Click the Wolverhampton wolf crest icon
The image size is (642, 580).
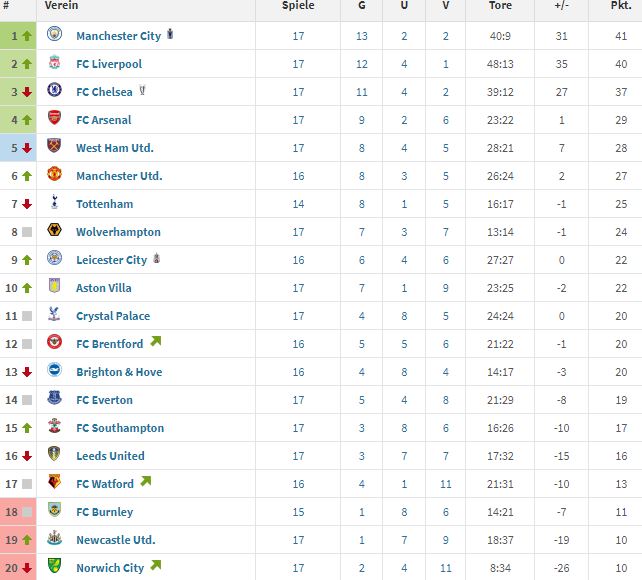(x=54, y=230)
